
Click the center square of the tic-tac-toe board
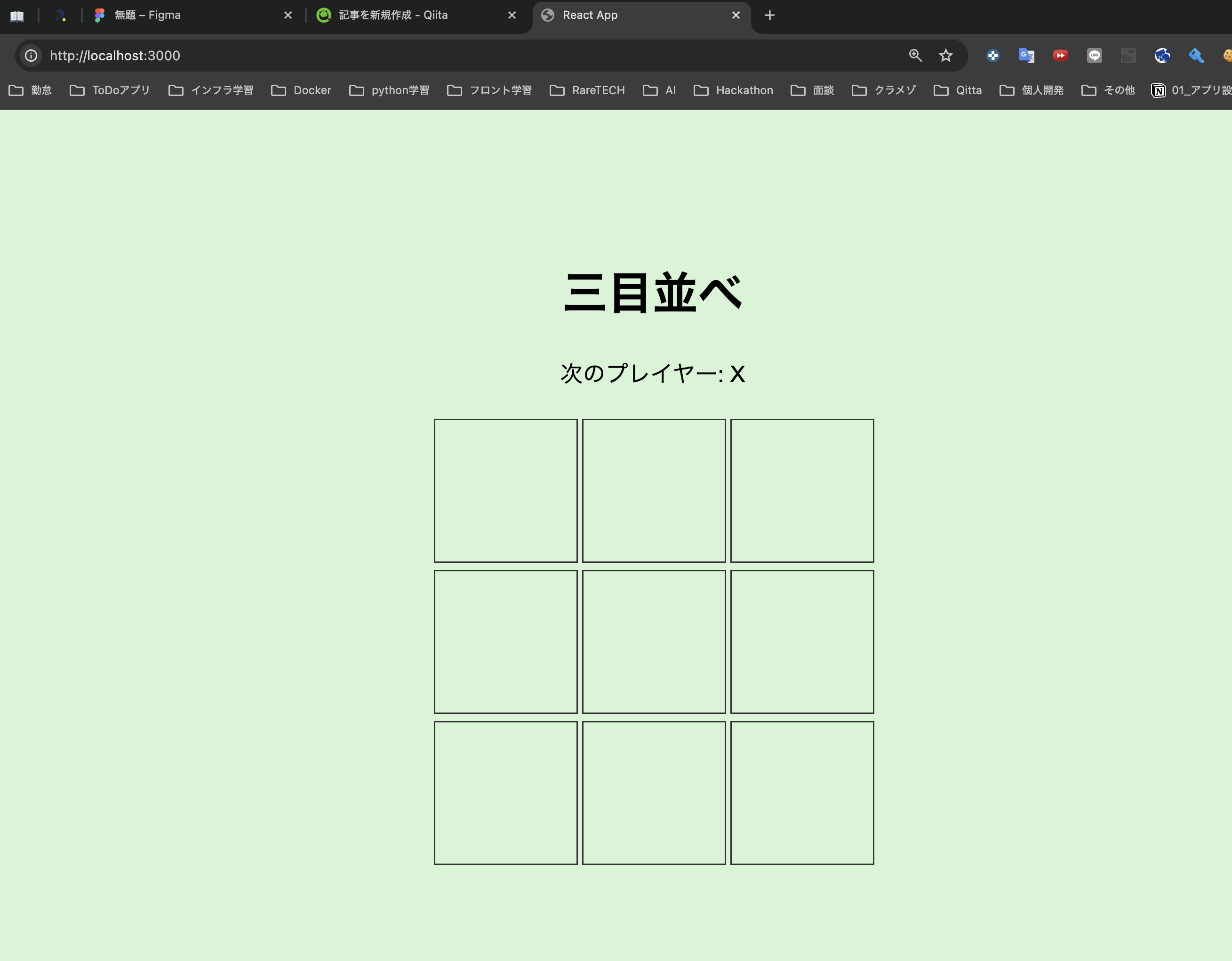(654, 641)
